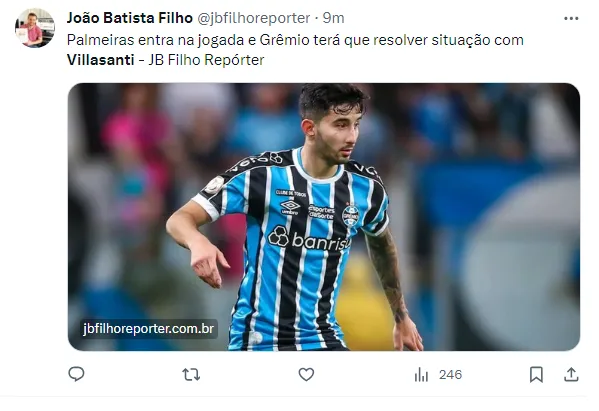Click the 246 views count
The height and width of the screenshot is (411, 599).
(x=450, y=375)
